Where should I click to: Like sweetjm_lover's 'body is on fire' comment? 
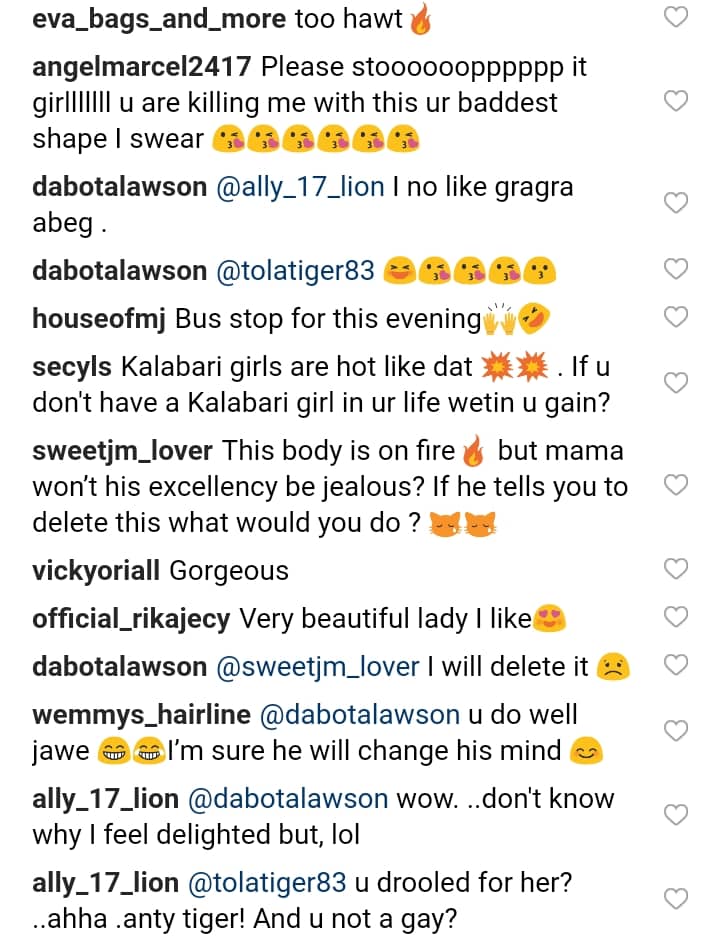677,485
